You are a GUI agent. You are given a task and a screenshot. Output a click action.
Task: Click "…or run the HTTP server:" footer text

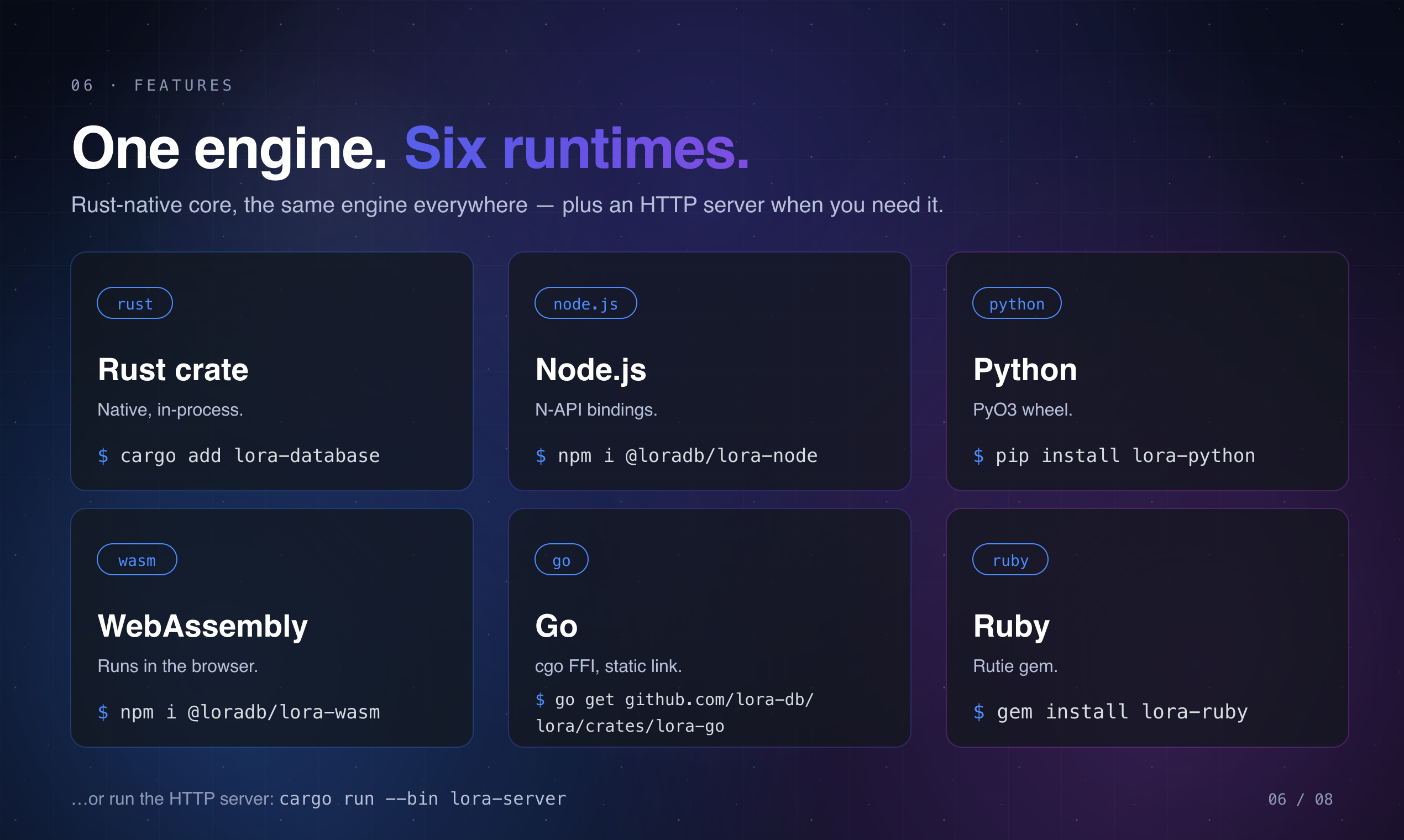(x=172, y=799)
